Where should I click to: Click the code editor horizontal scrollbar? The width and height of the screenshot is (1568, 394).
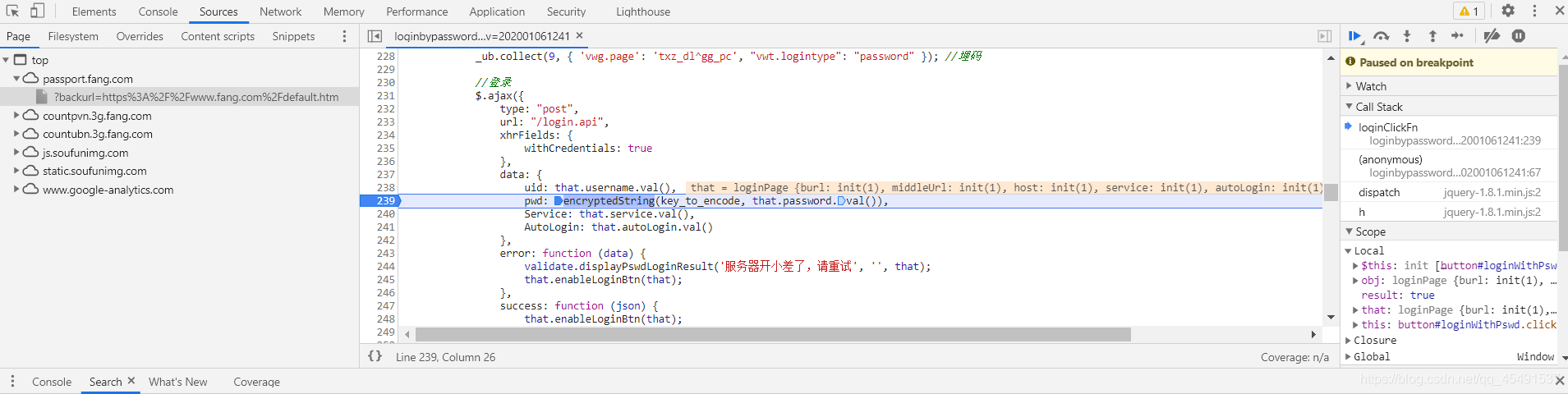point(773,334)
